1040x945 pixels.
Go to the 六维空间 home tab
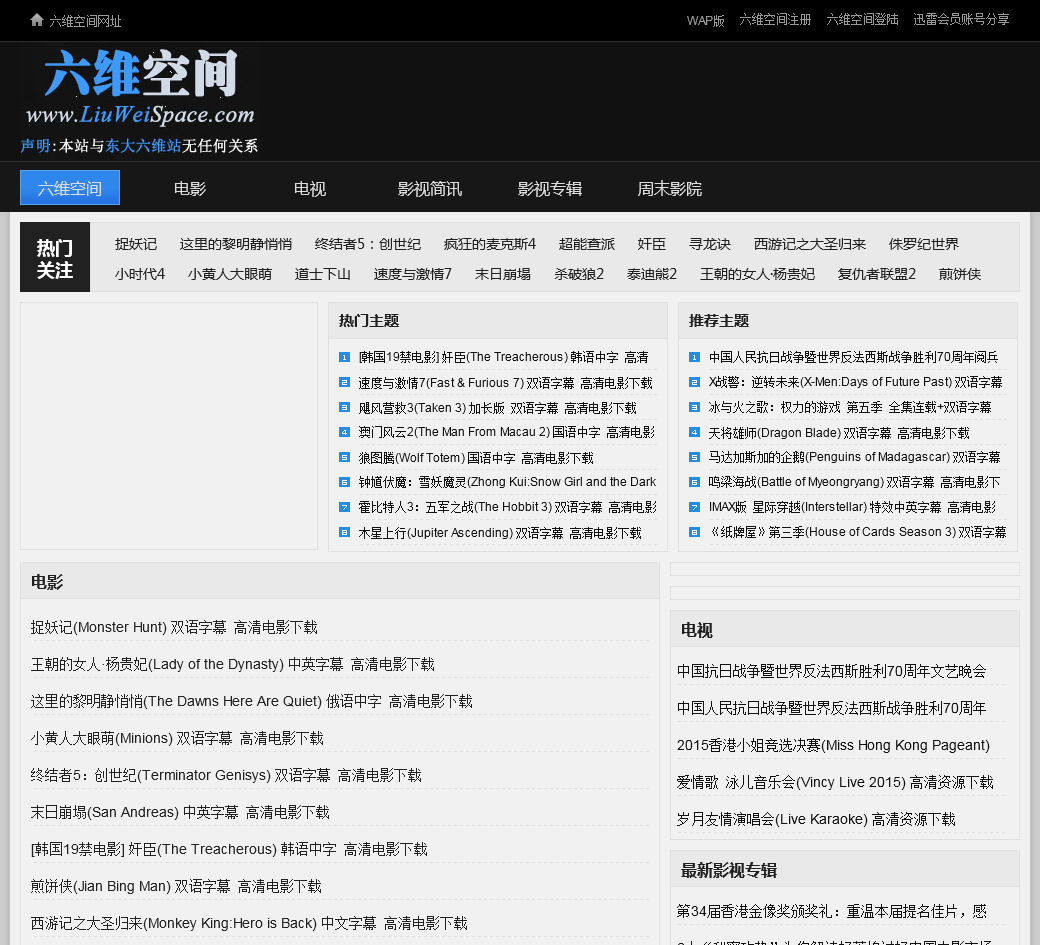[70, 188]
